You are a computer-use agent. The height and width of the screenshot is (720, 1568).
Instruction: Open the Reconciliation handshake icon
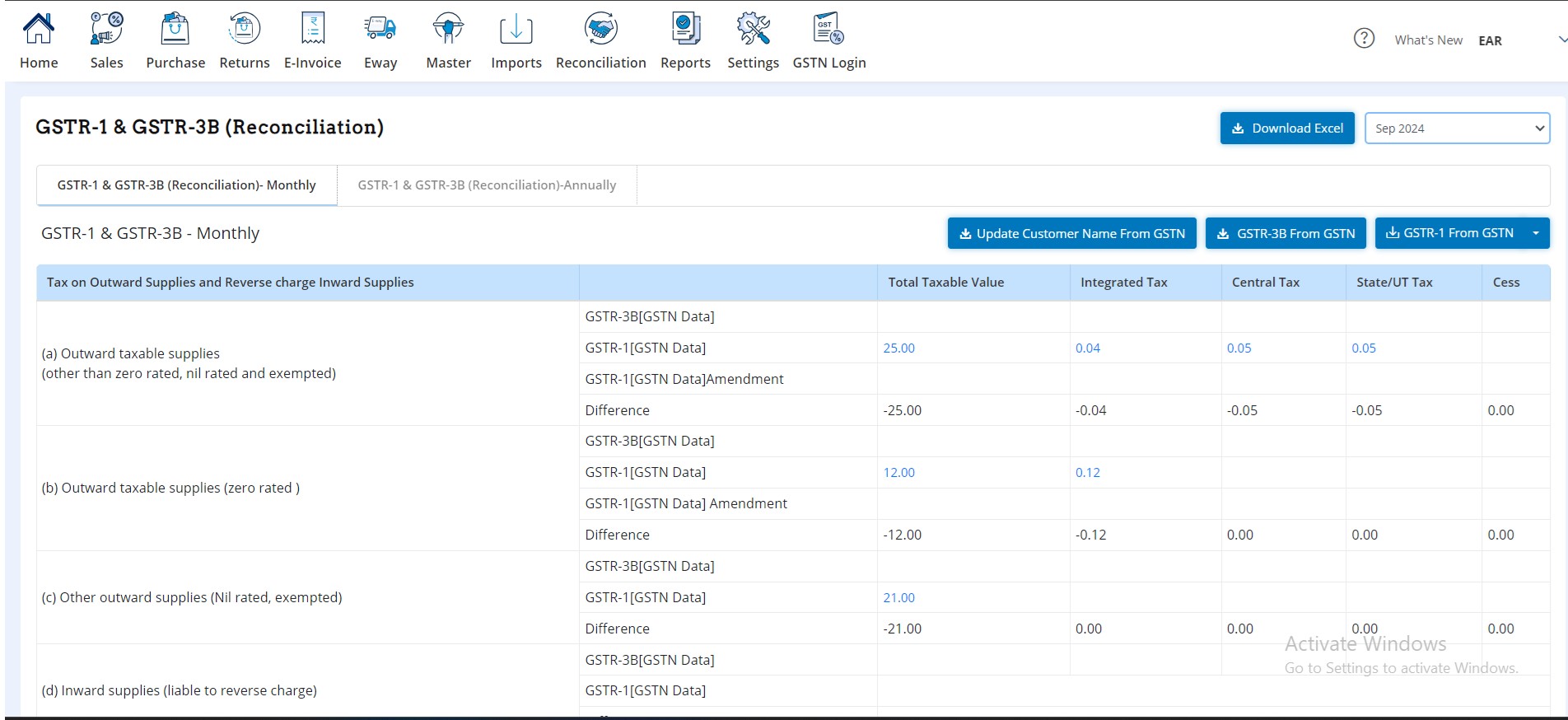601,29
